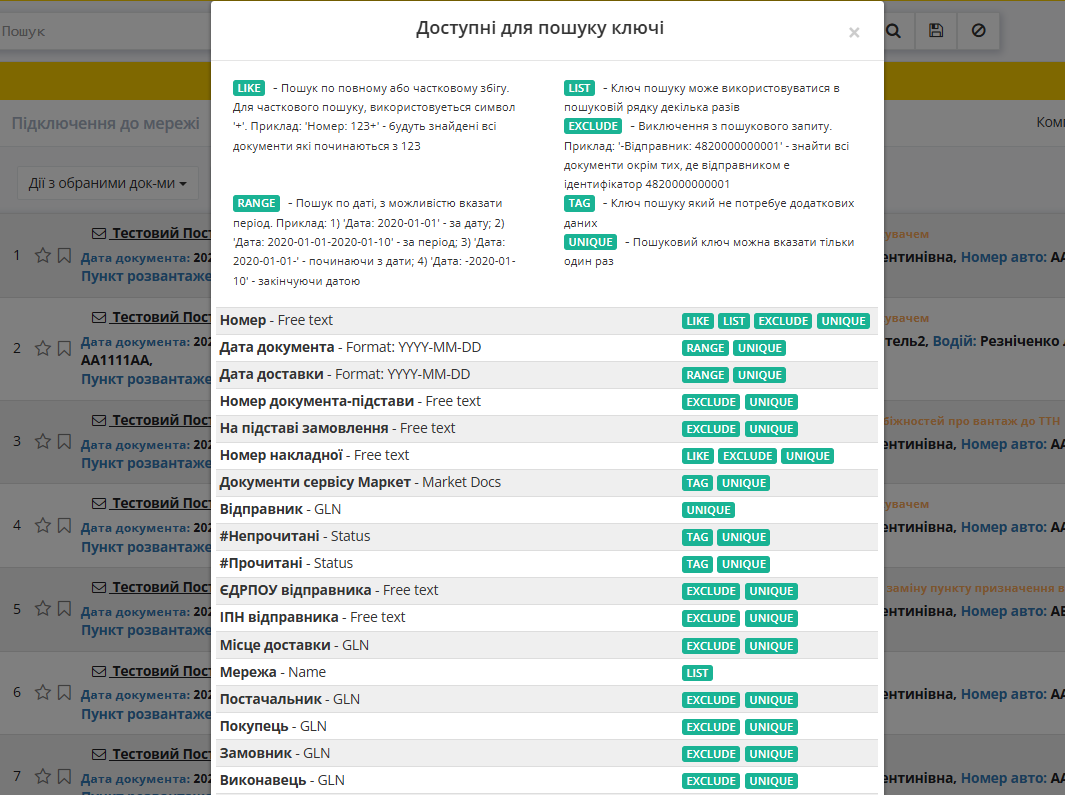Click the clear search ban icon
Image resolution: width=1065 pixels, height=795 pixels.
click(978, 31)
